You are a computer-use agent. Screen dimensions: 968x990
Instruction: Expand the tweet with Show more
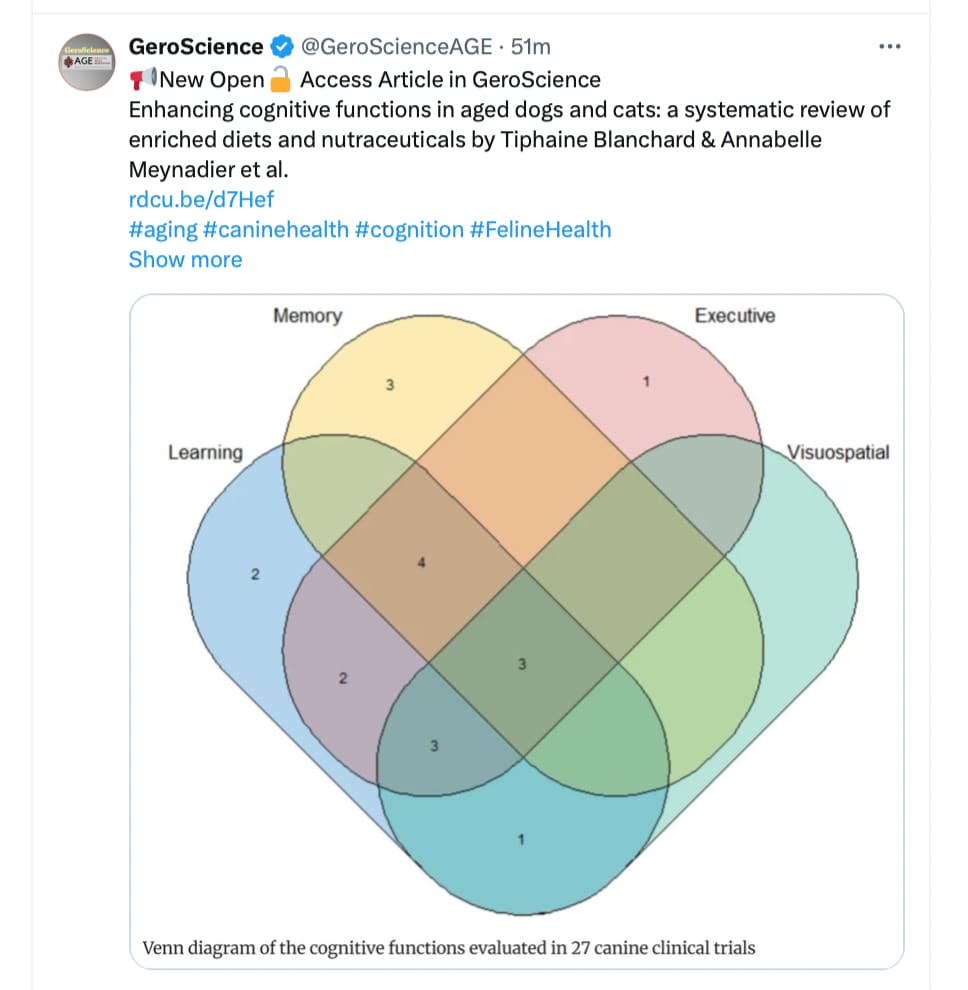186,259
